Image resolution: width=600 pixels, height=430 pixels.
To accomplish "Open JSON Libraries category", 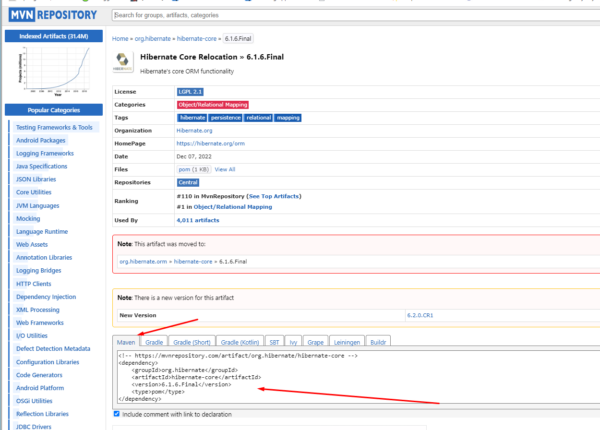I will (x=36, y=179).
